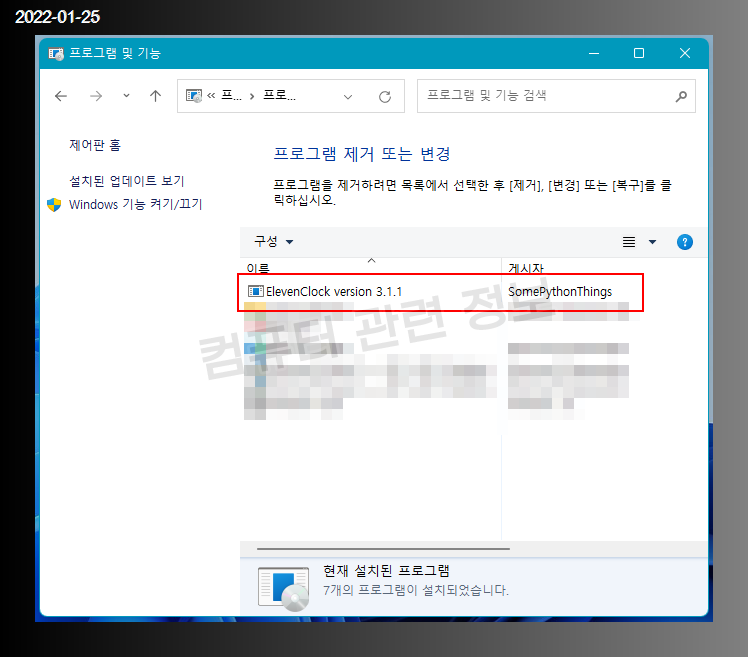Refresh the programs list

(385, 97)
